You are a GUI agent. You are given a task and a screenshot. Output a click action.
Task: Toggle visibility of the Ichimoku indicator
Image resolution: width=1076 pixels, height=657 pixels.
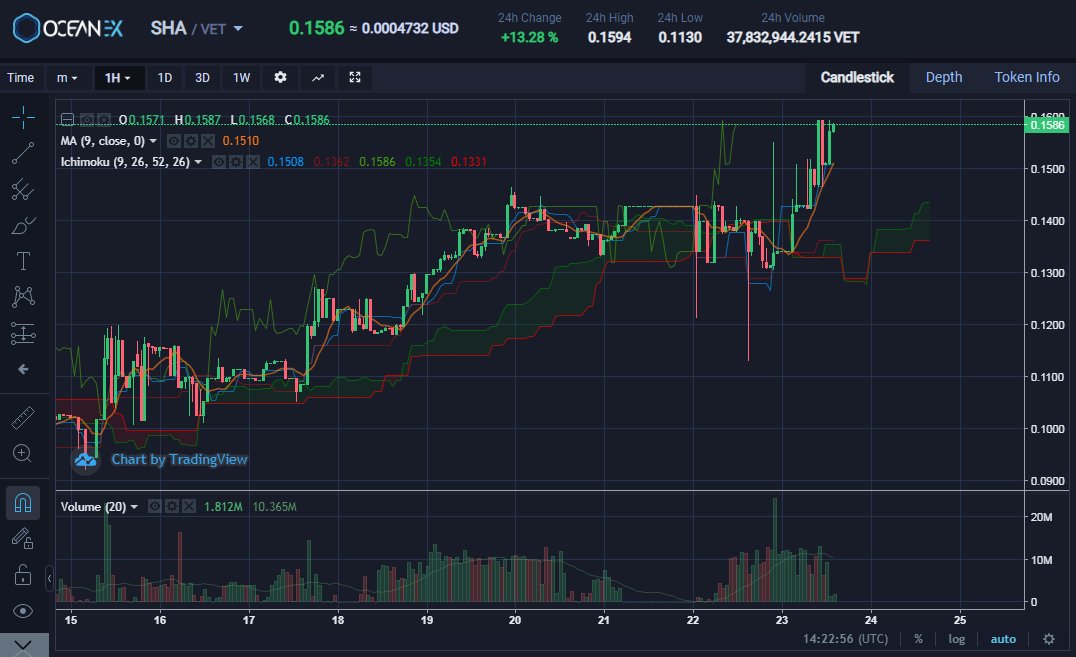point(219,161)
